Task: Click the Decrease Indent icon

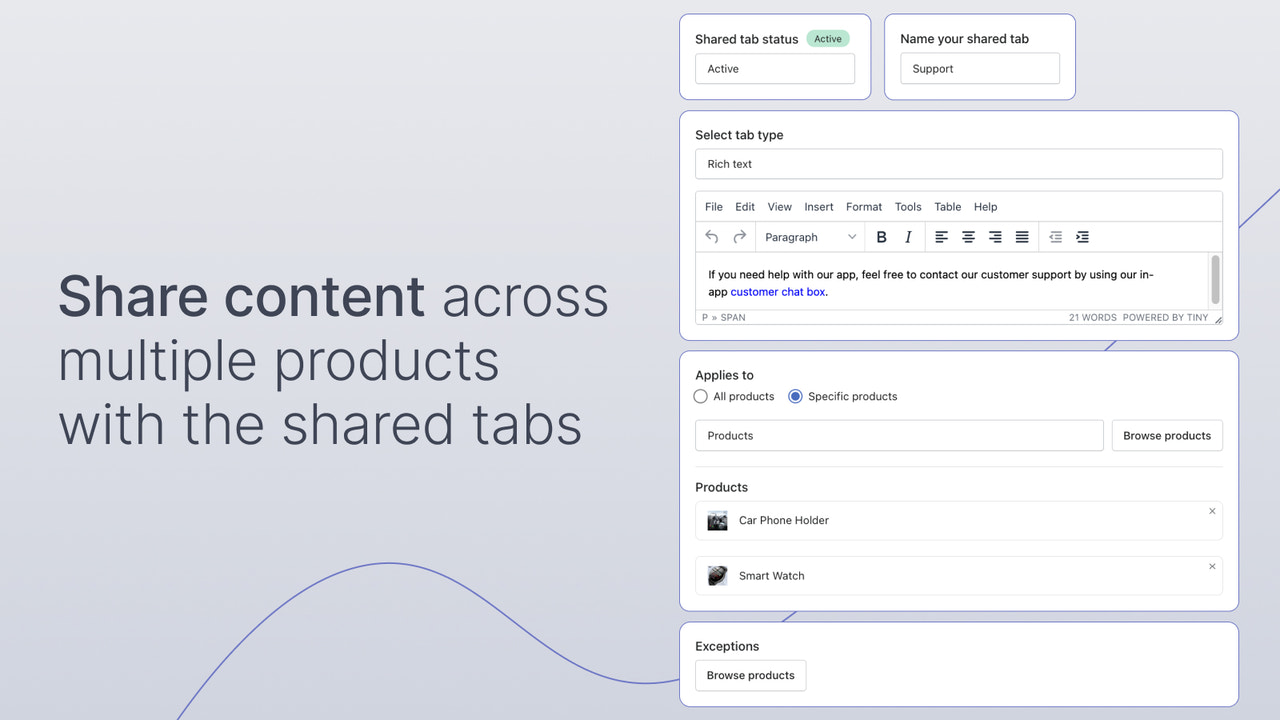Action: [x=1055, y=237]
